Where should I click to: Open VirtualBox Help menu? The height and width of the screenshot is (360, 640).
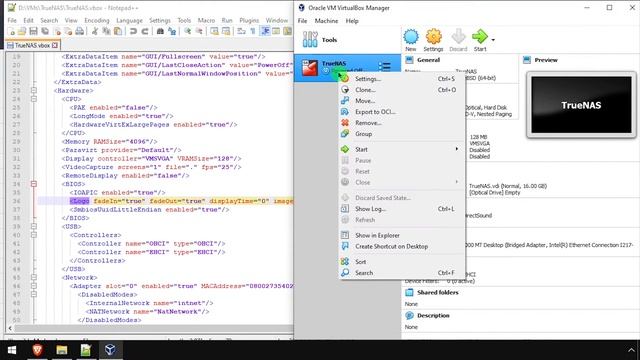click(x=352, y=21)
